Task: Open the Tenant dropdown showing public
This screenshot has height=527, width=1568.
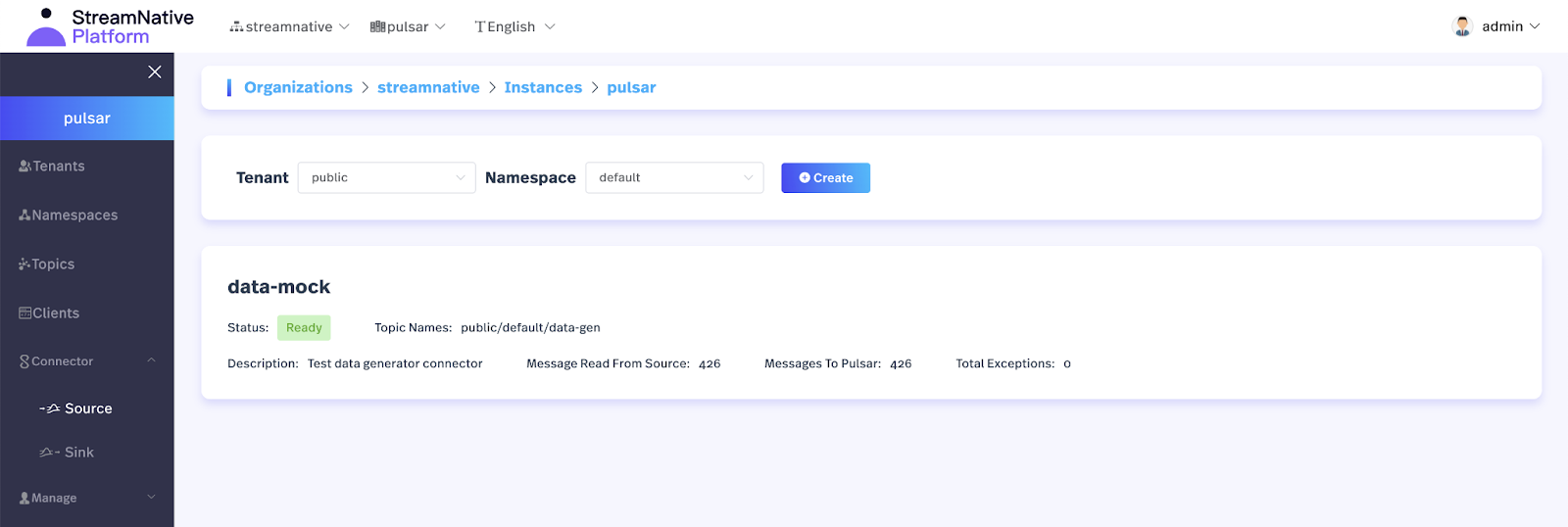Action: [x=386, y=177]
